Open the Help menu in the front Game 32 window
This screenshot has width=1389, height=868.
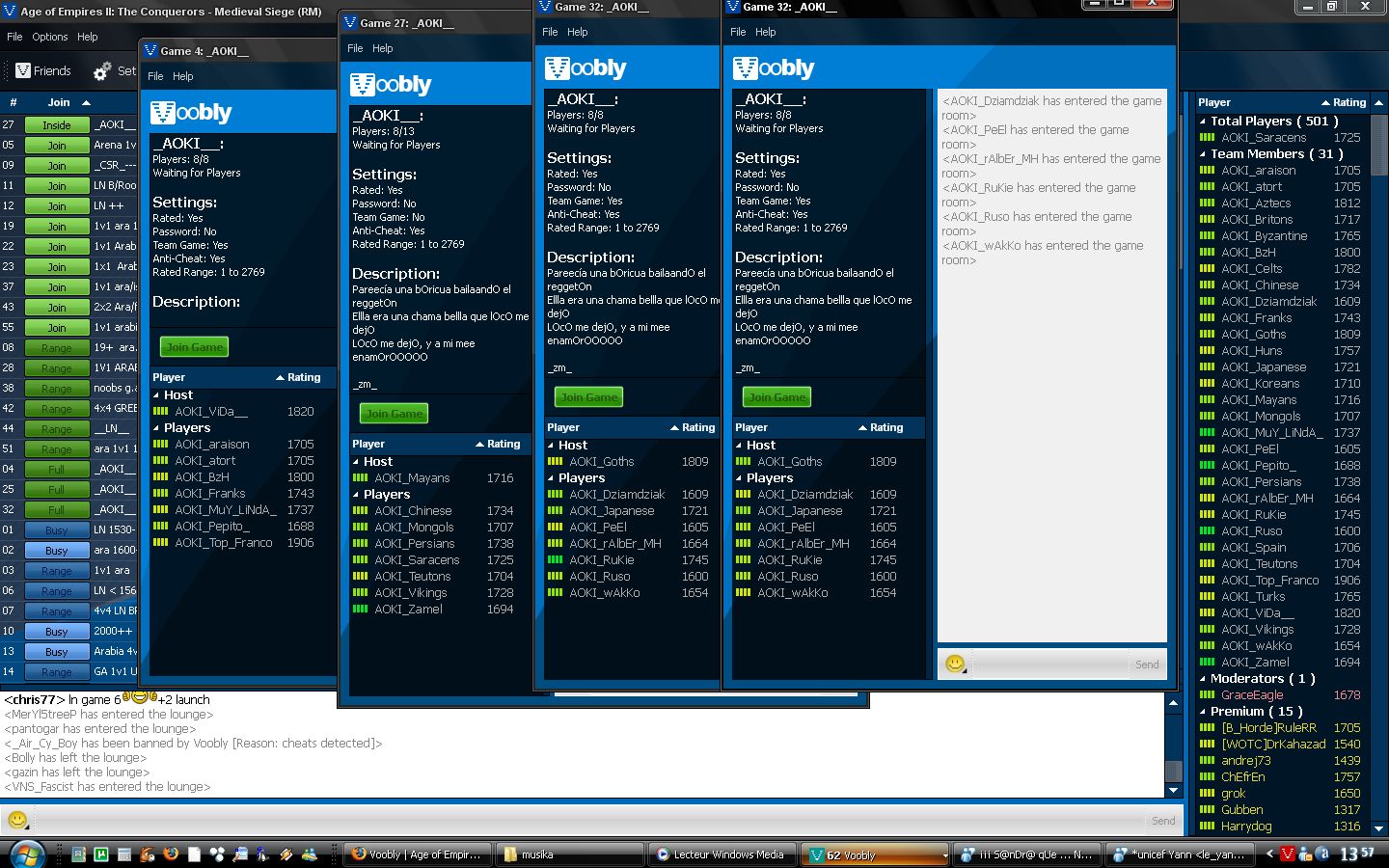pyautogui.click(x=765, y=32)
